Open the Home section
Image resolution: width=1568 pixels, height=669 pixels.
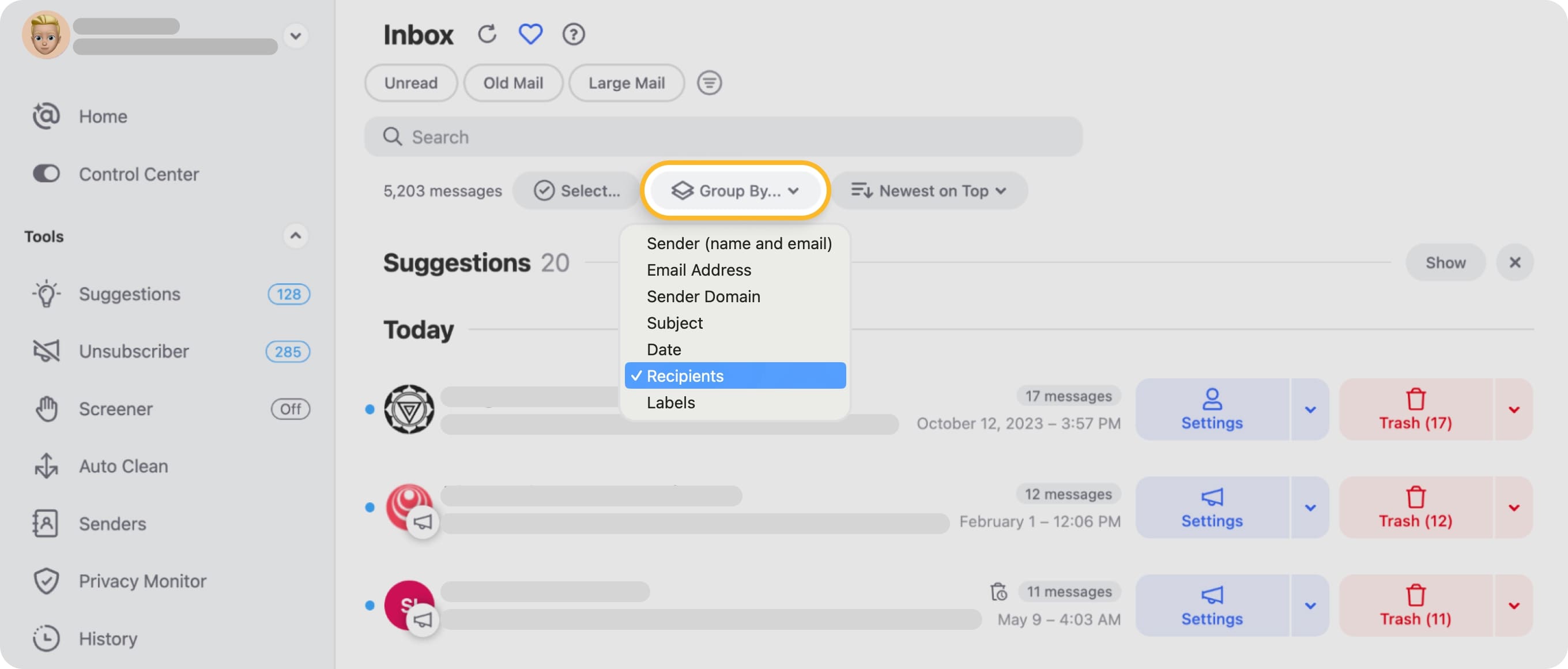pyautogui.click(x=102, y=116)
